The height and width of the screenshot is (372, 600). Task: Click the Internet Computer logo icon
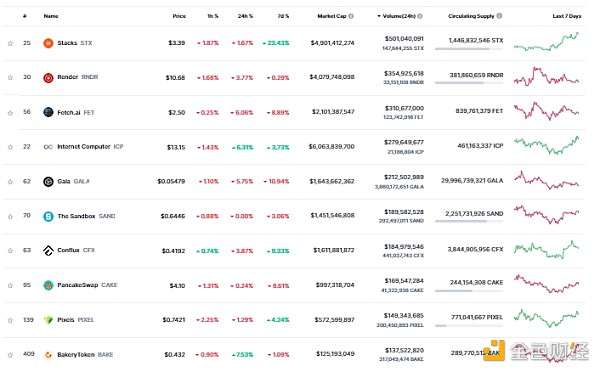pos(48,147)
